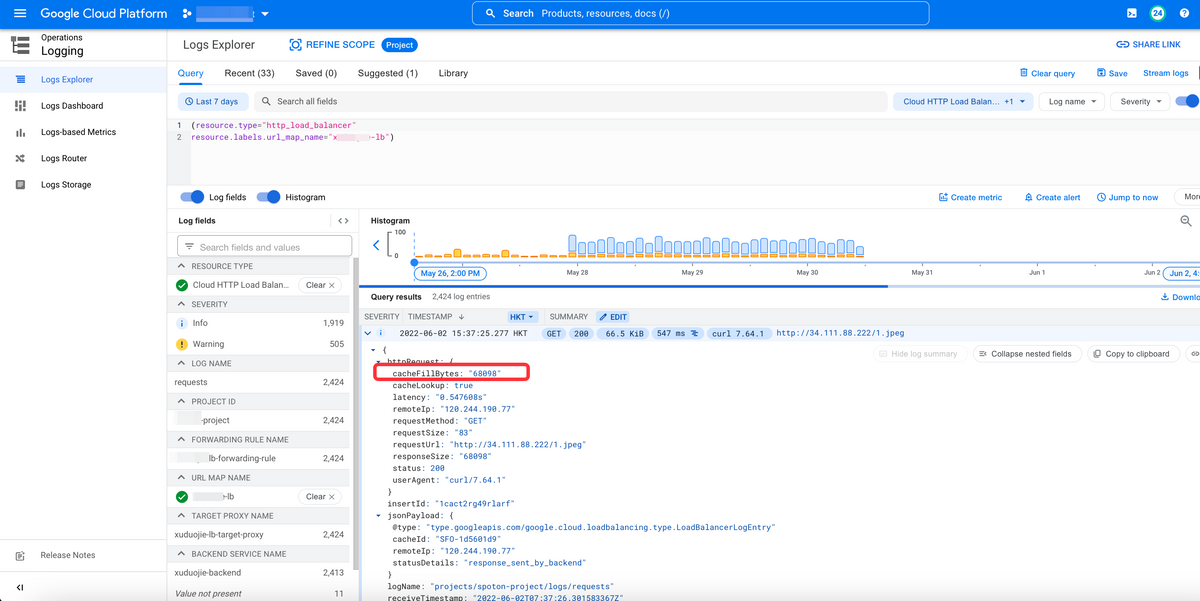The image size is (1200, 601).
Task: Switch to the Recent (33) tab
Action: coord(249,73)
